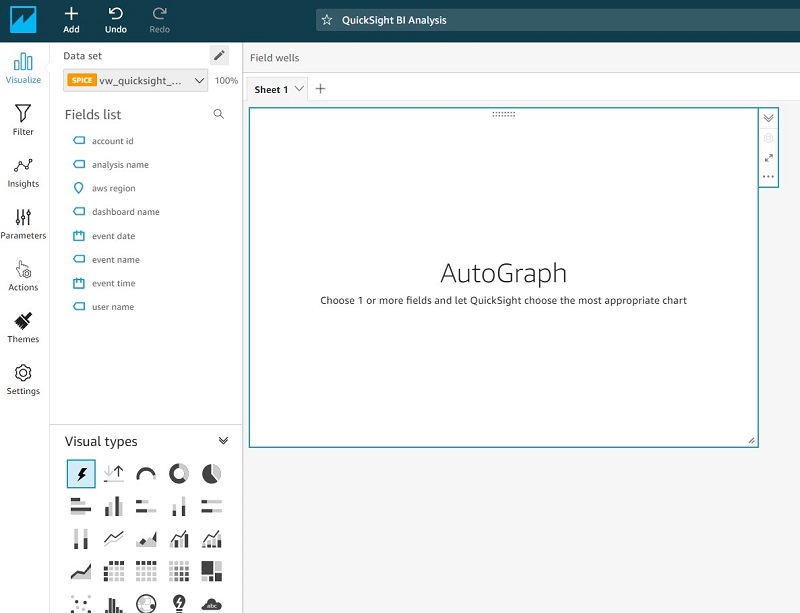The width and height of the screenshot is (800, 613).
Task: Maximize the AutoGraph visual
Action: tap(768, 158)
